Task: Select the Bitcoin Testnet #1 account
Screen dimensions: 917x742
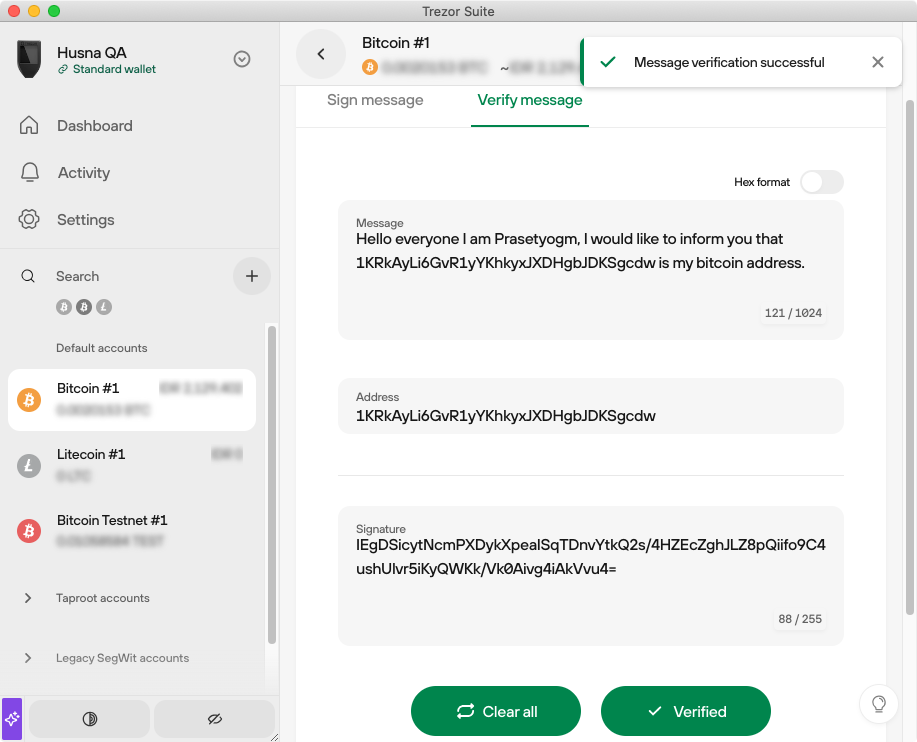Action: pos(132,531)
